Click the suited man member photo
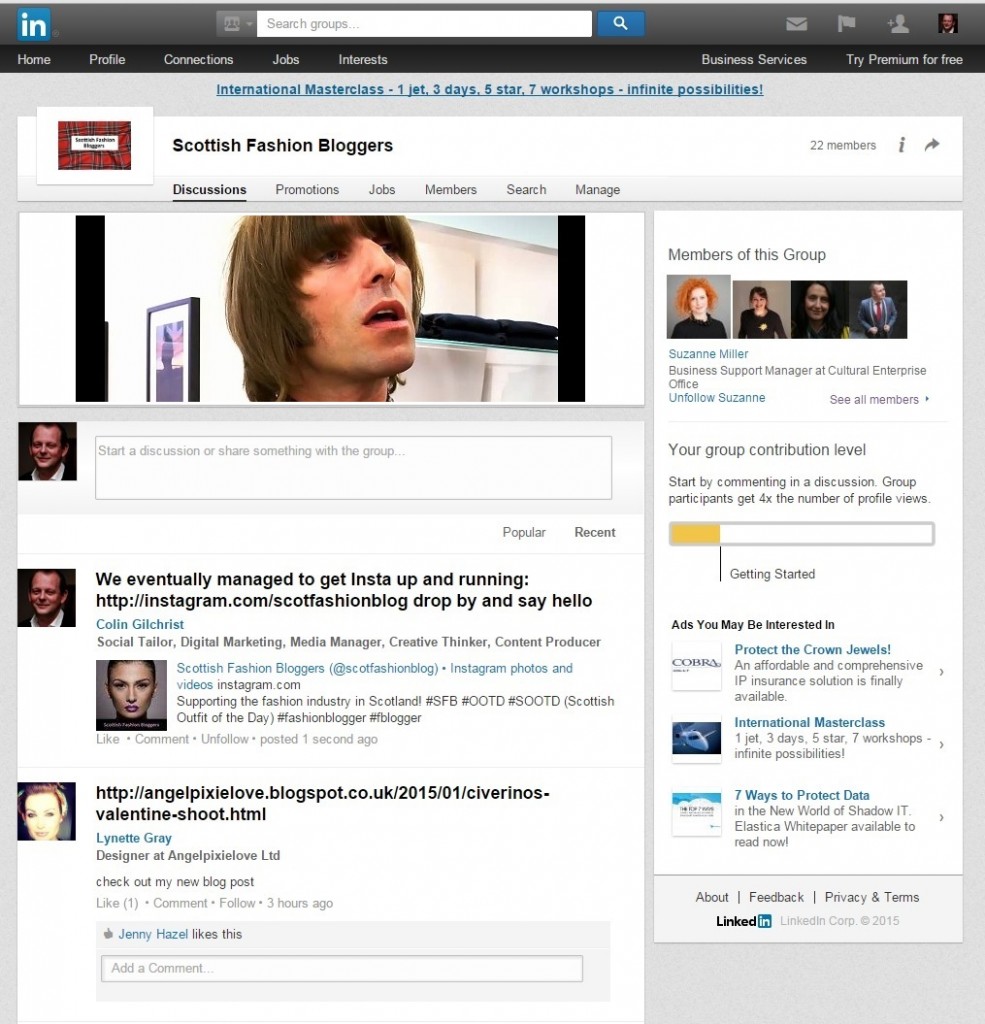985x1024 pixels. point(878,310)
